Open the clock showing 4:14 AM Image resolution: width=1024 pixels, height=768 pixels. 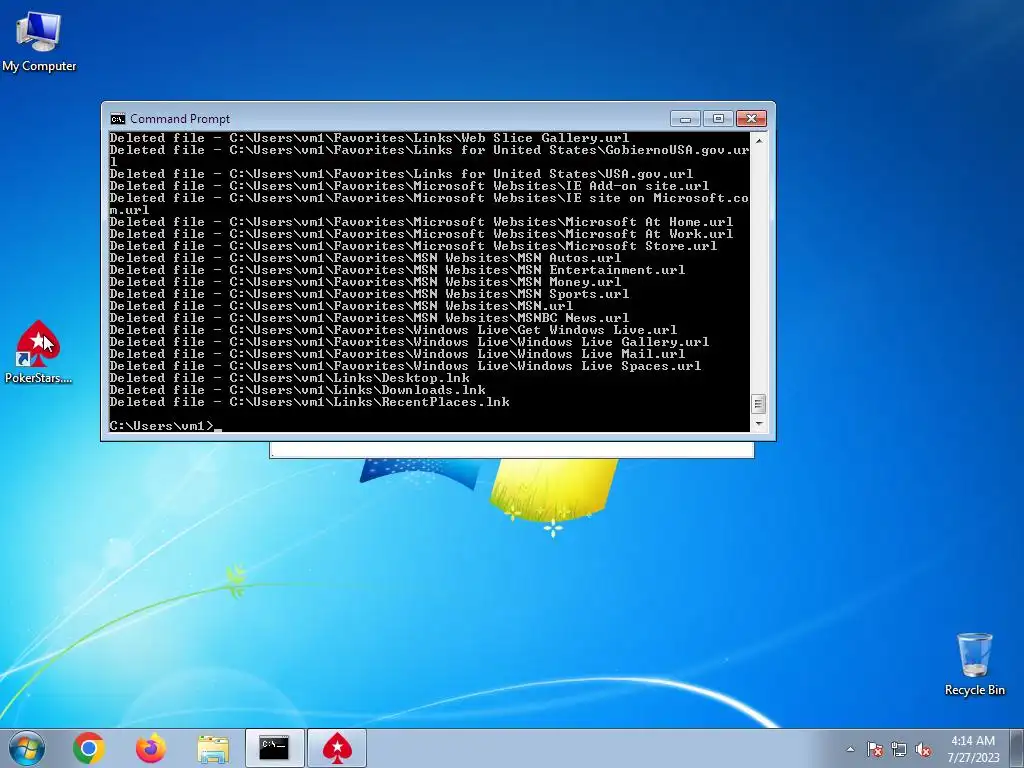(x=973, y=741)
